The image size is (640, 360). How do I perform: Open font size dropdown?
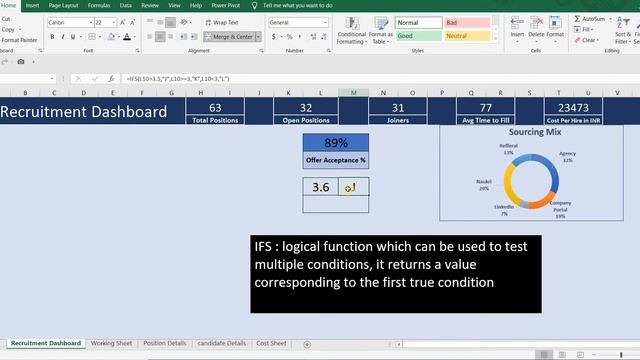113,22
